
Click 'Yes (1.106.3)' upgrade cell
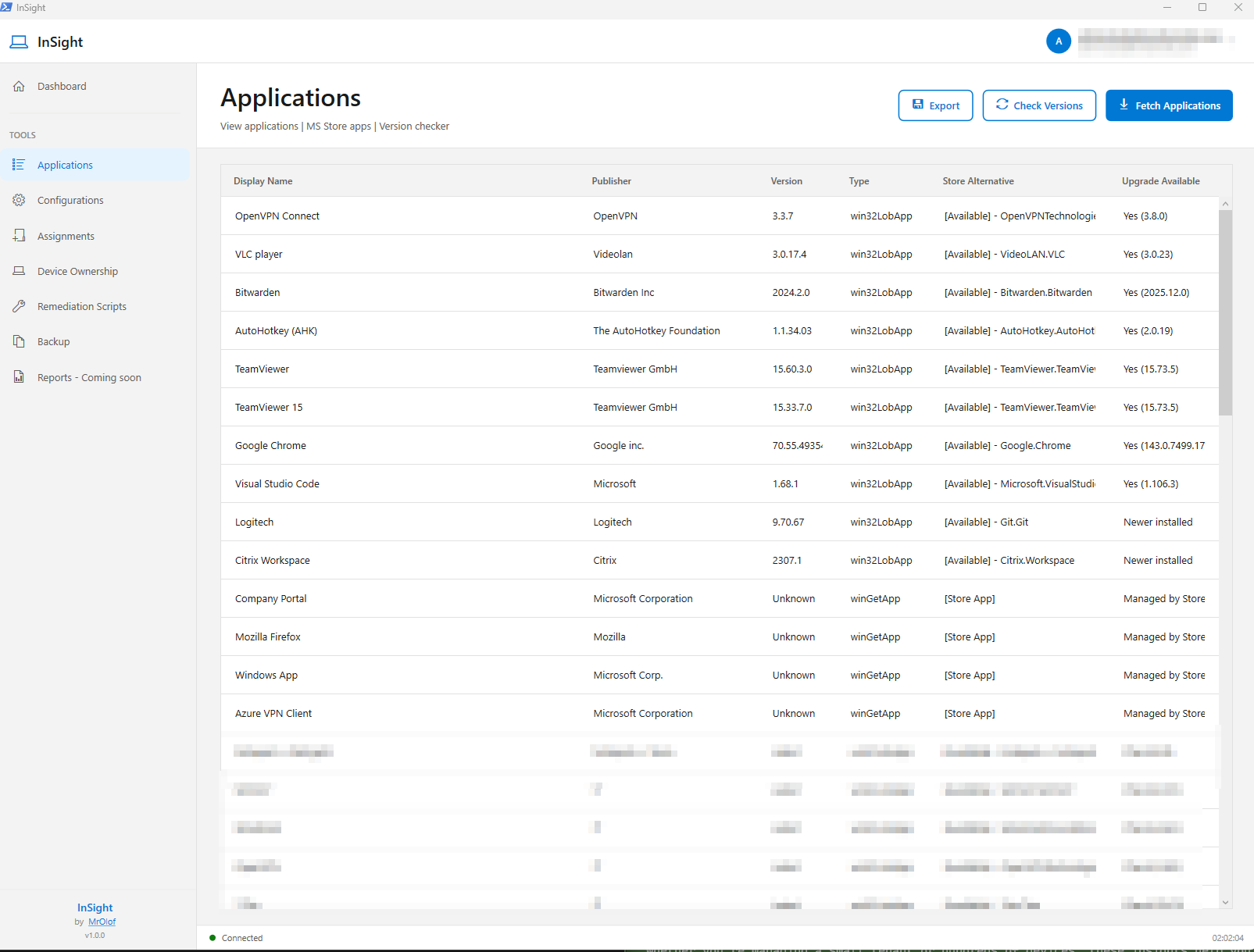click(1151, 484)
